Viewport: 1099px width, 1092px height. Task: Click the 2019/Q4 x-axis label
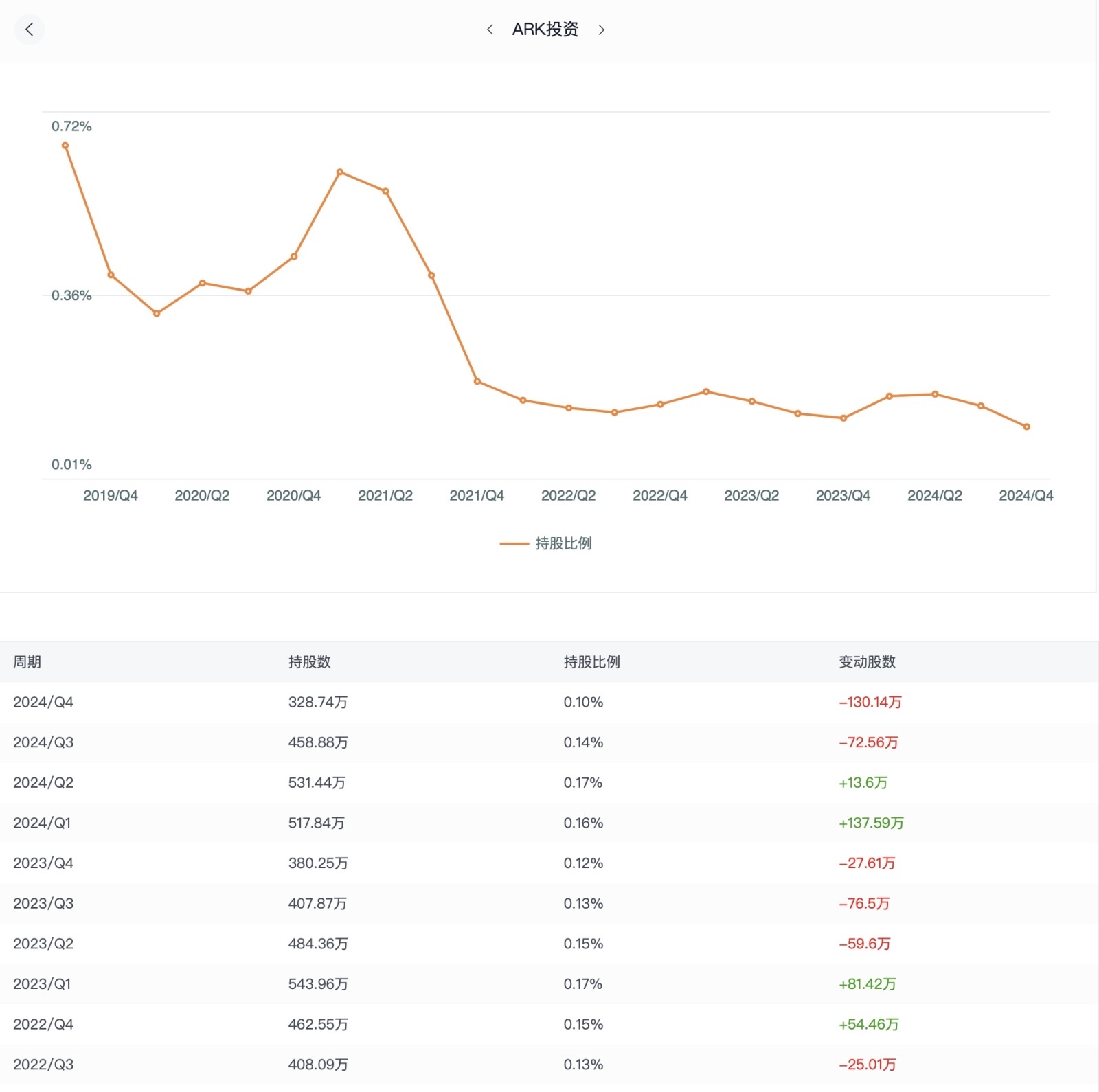point(111,496)
